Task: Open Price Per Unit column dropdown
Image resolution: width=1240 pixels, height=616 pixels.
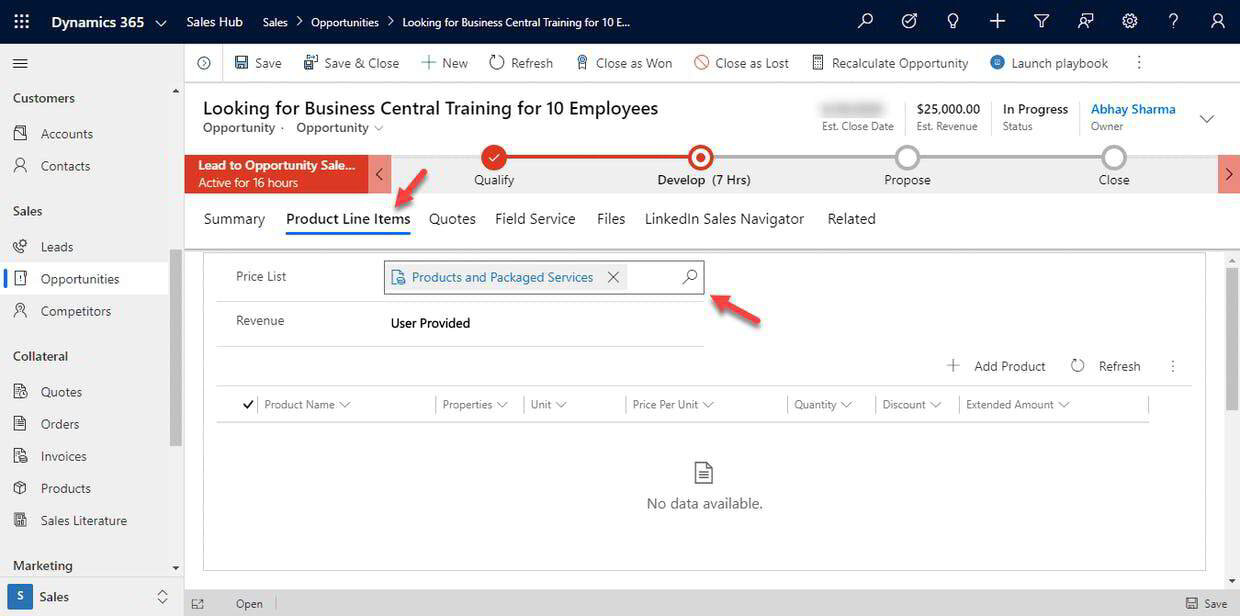Action: click(708, 405)
